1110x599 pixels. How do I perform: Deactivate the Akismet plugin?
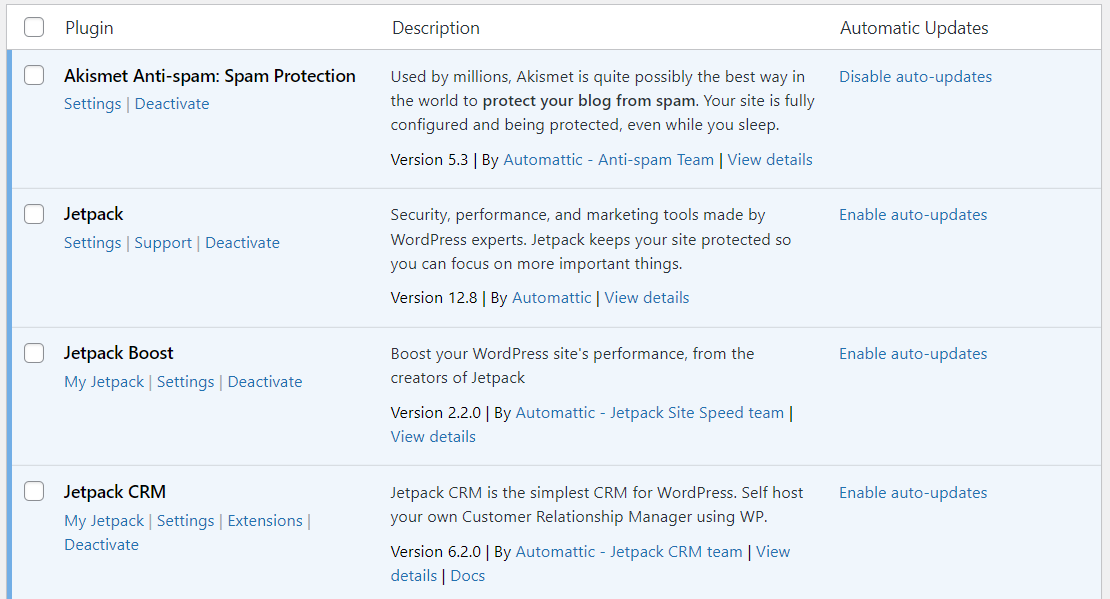click(x=171, y=103)
